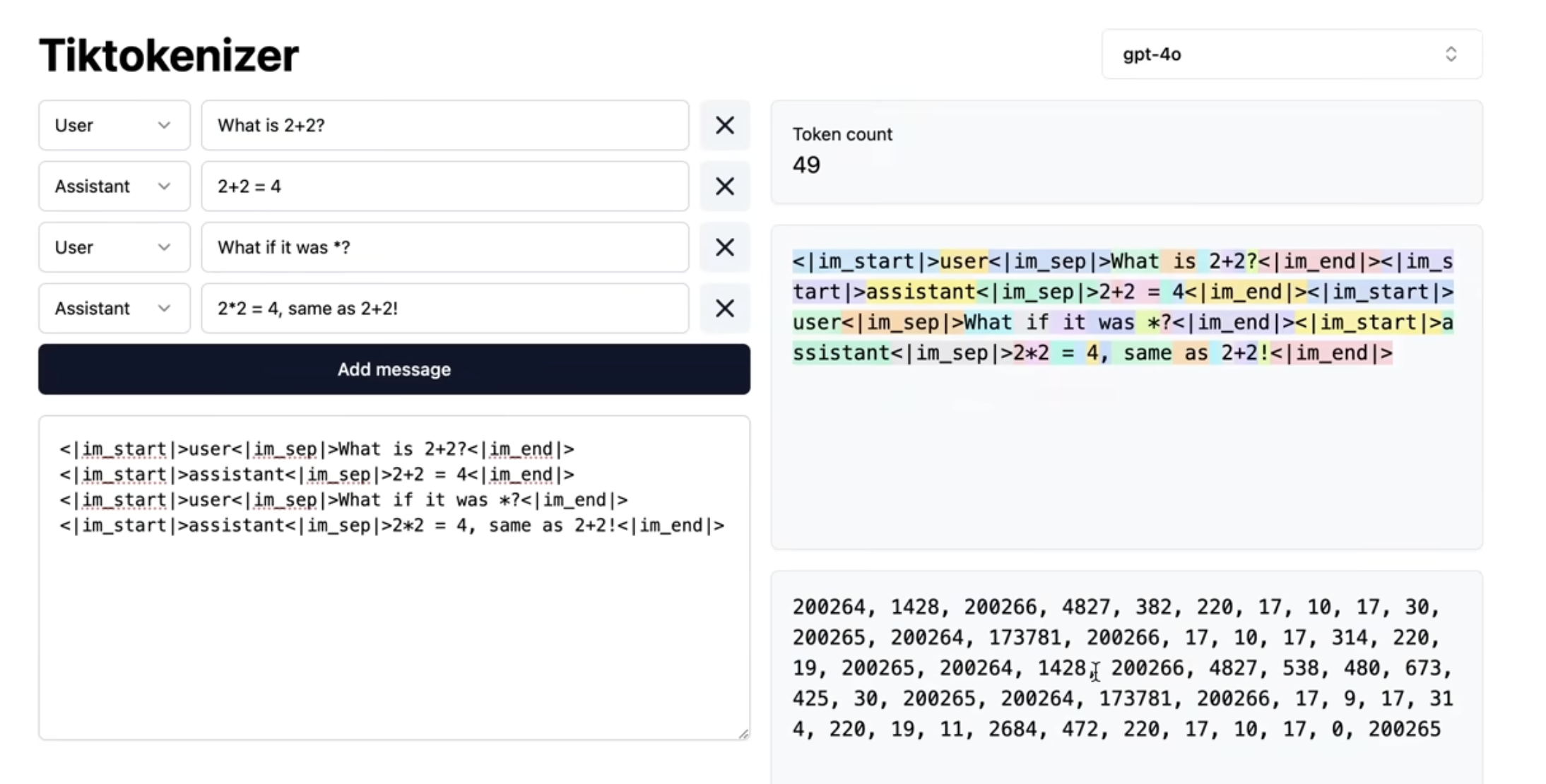The image size is (1546, 784).
Task: Click into 'What is 2+2?' text field
Action: point(445,126)
